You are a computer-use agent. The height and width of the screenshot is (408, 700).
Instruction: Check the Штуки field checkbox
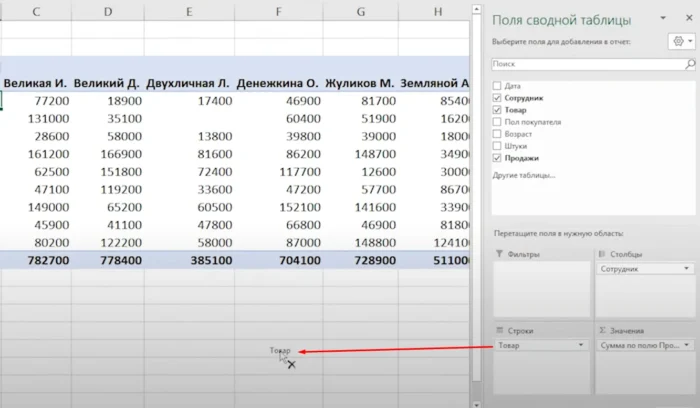(x=498, y=146)
